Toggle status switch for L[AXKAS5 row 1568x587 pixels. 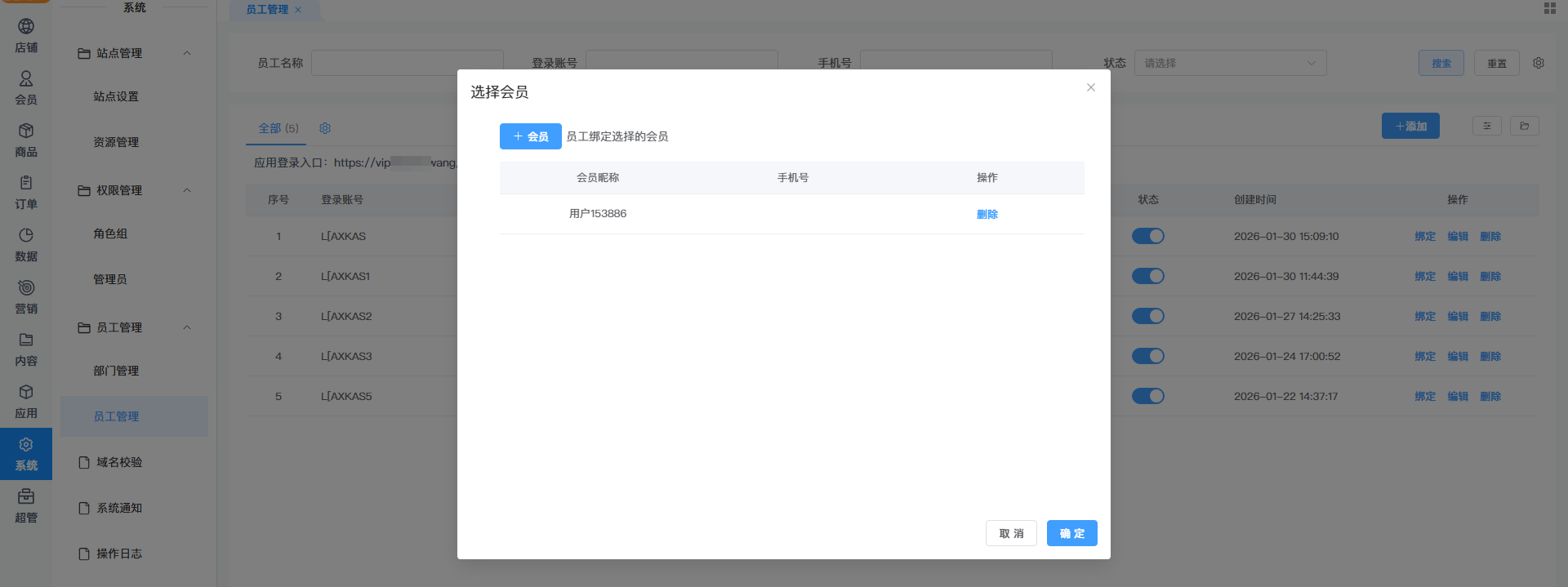point(1147,396)
